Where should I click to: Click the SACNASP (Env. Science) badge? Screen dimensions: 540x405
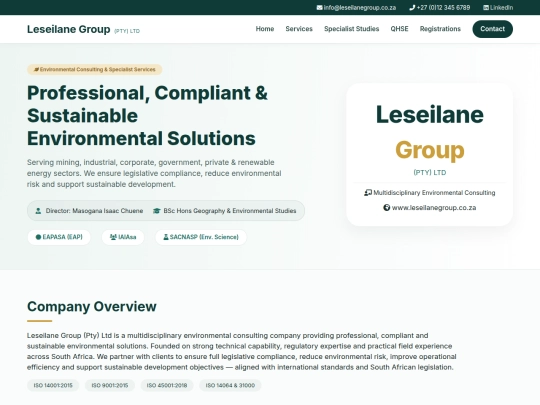pos(201,237)
